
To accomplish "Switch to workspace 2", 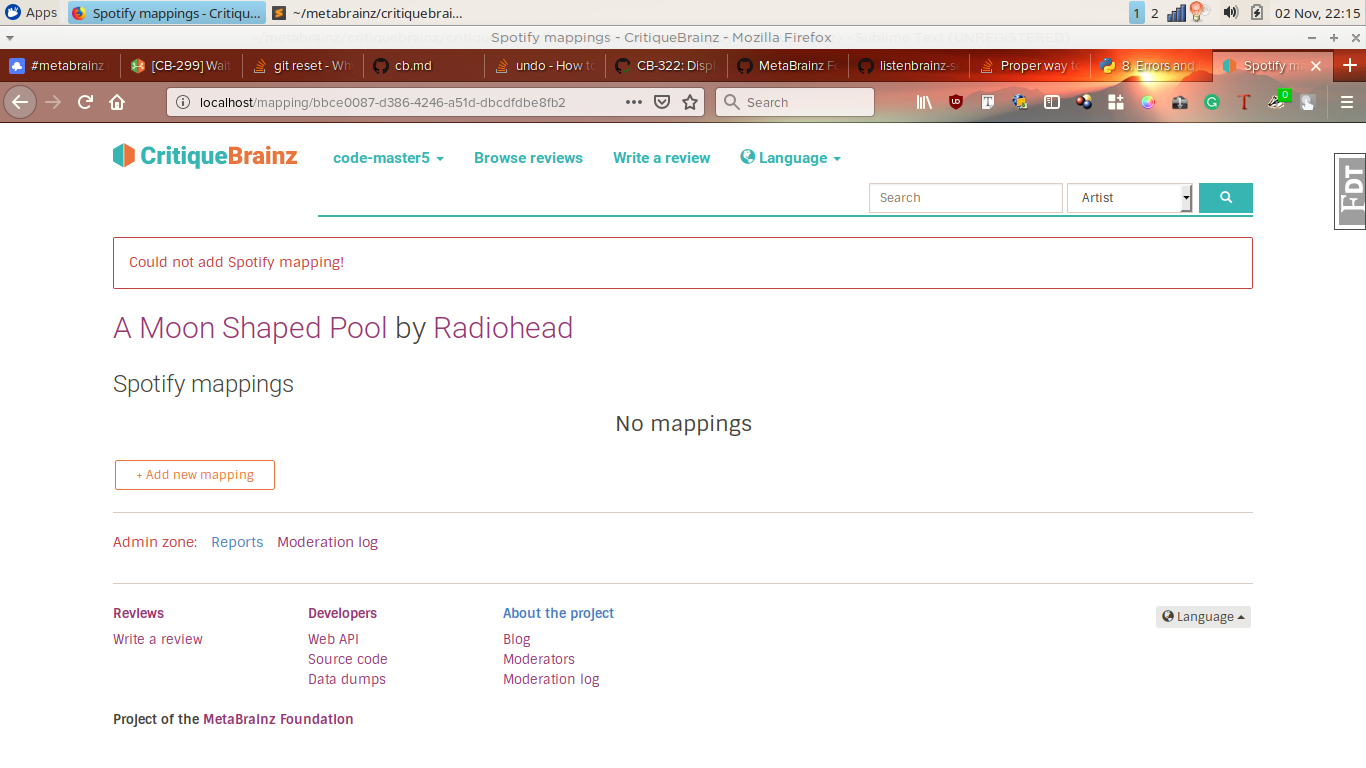I will point(1154,13).
